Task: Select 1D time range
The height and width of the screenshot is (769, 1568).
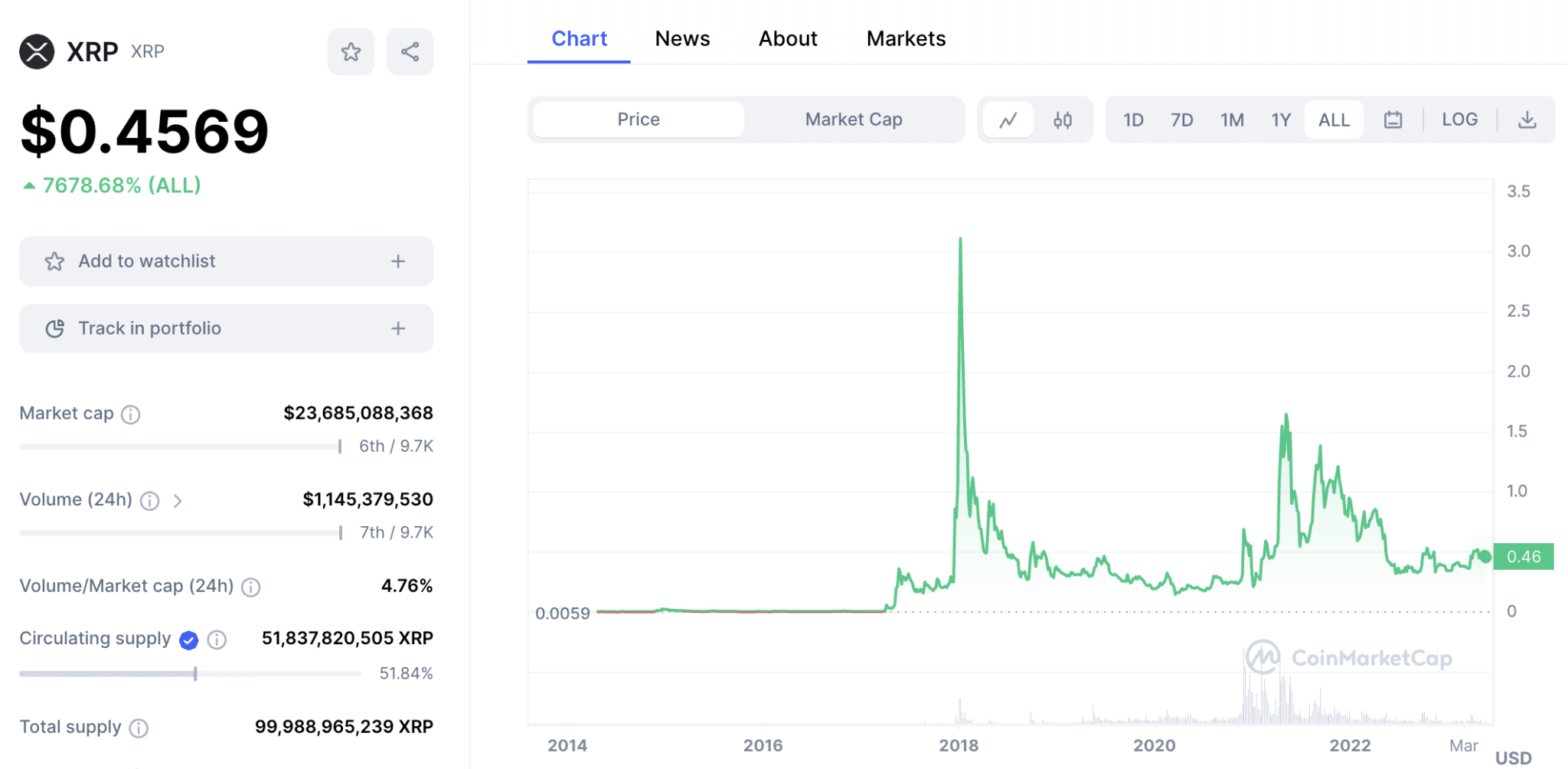Action: [x=1133, y=119]
